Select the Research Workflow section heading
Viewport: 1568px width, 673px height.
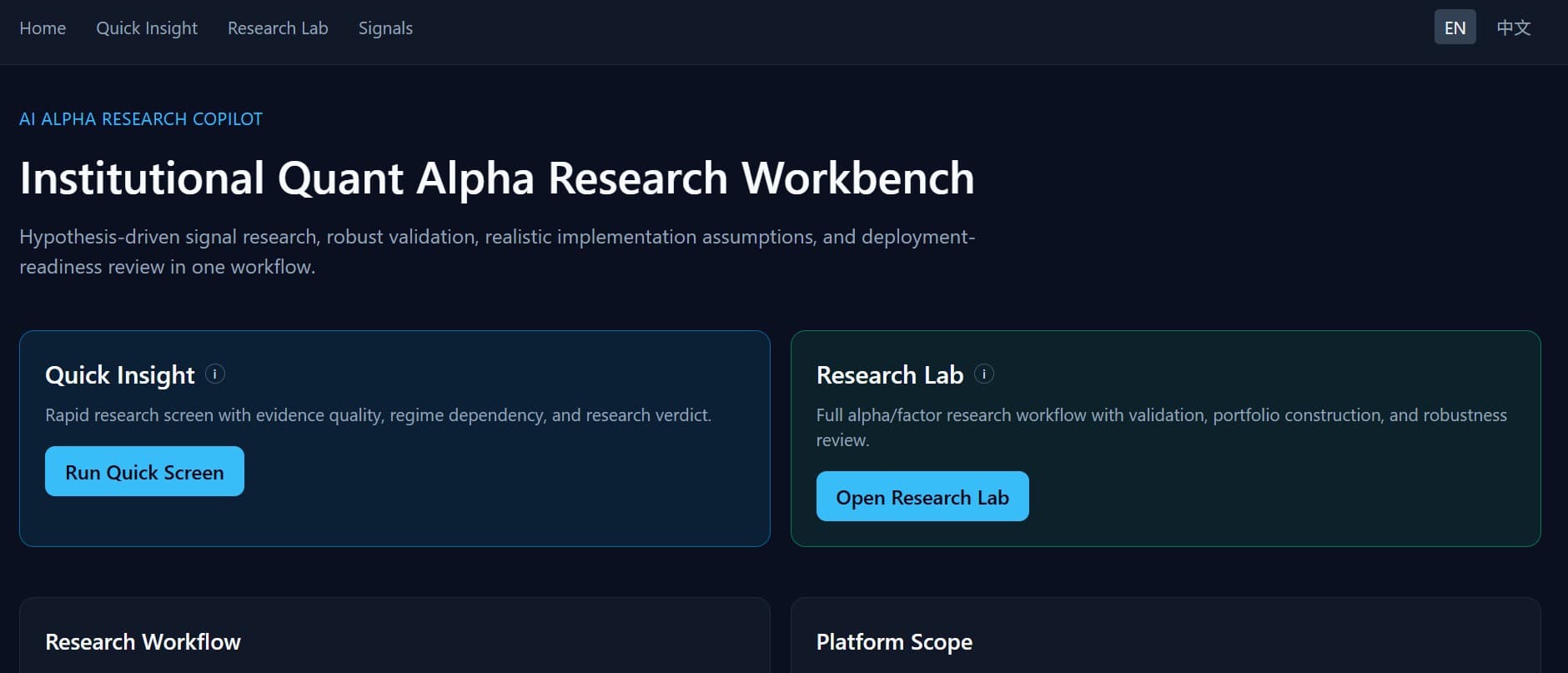point(143,641)
